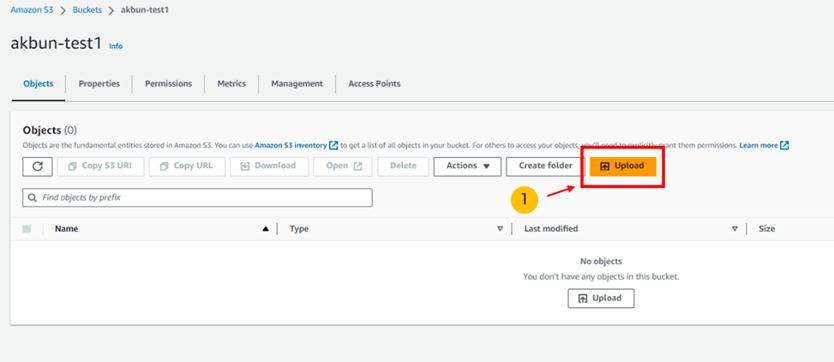This screenshot has height=362, width=834.
Task: Click the Type column header text
Action: click(299, 229)
